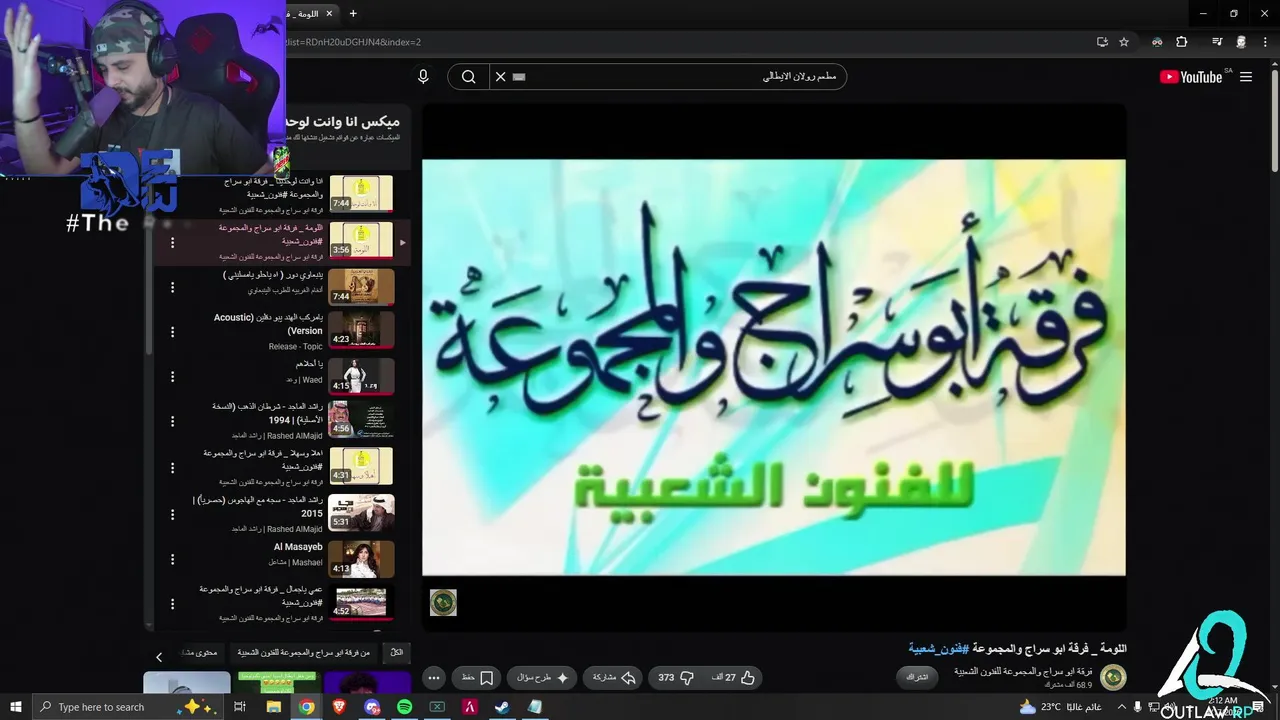Play راشد الماجد 4:56 thumbnail

(x=361, y=419)
